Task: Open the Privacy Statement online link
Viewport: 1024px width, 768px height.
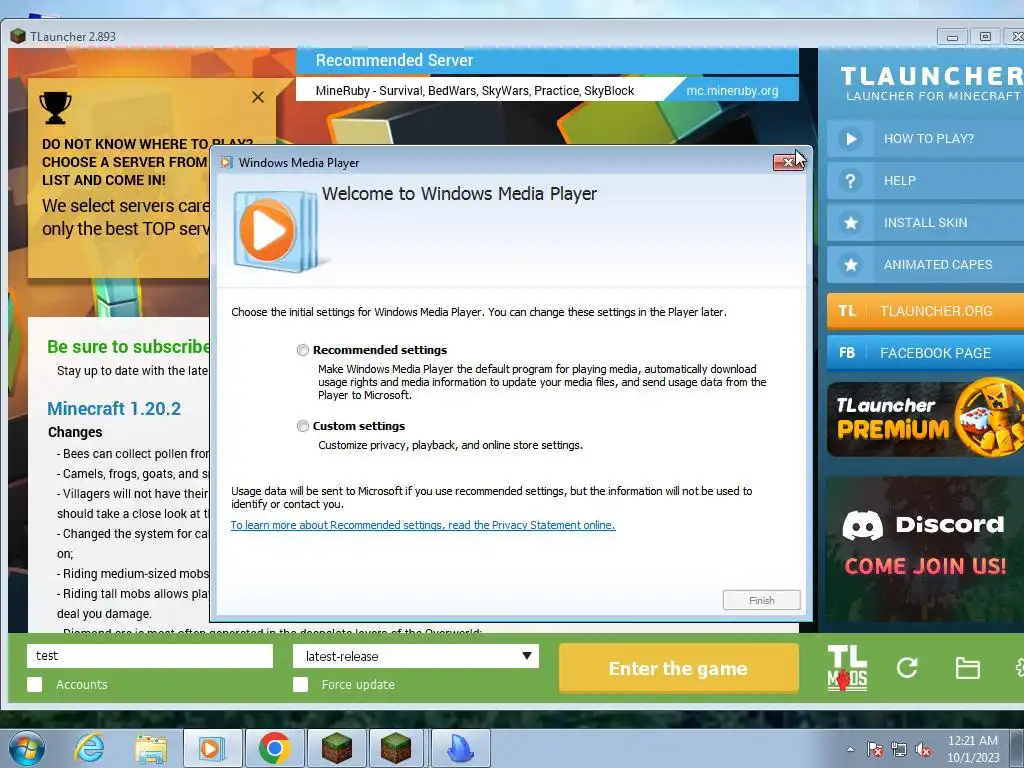Action: [x=423, y=525]
